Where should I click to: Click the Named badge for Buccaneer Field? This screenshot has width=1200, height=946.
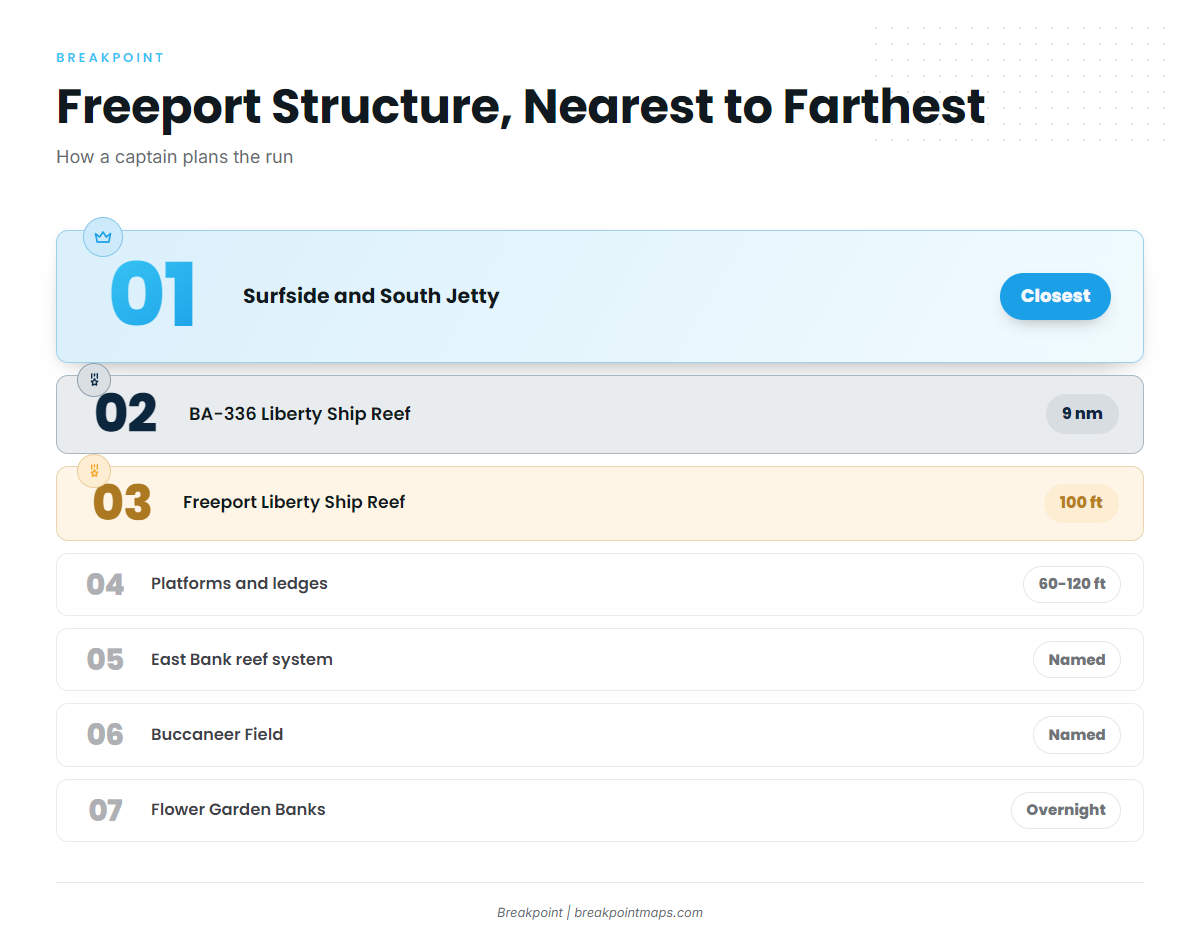coord(1077,735)
